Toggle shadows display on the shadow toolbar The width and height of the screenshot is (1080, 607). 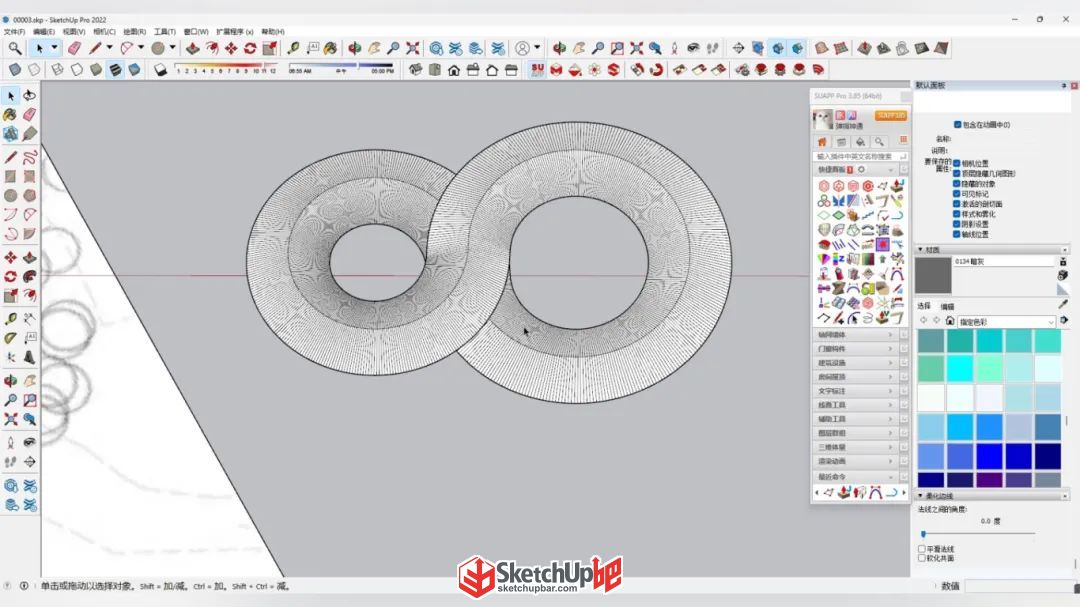coord(160,70)
